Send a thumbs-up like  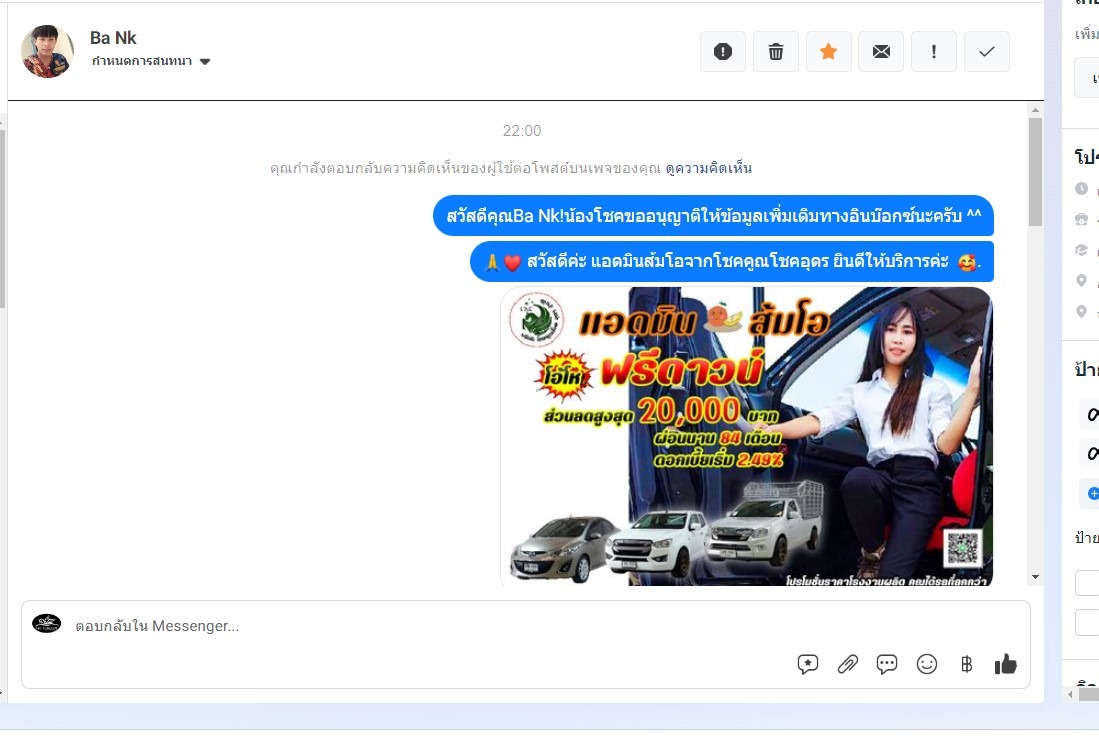(1005, 664)
